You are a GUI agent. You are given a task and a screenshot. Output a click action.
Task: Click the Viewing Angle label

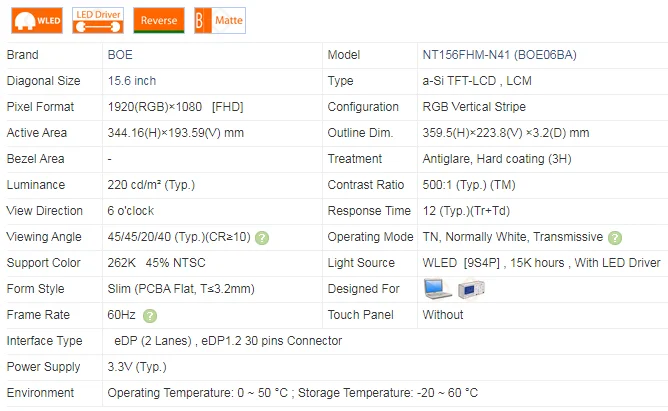coord(44,237)
